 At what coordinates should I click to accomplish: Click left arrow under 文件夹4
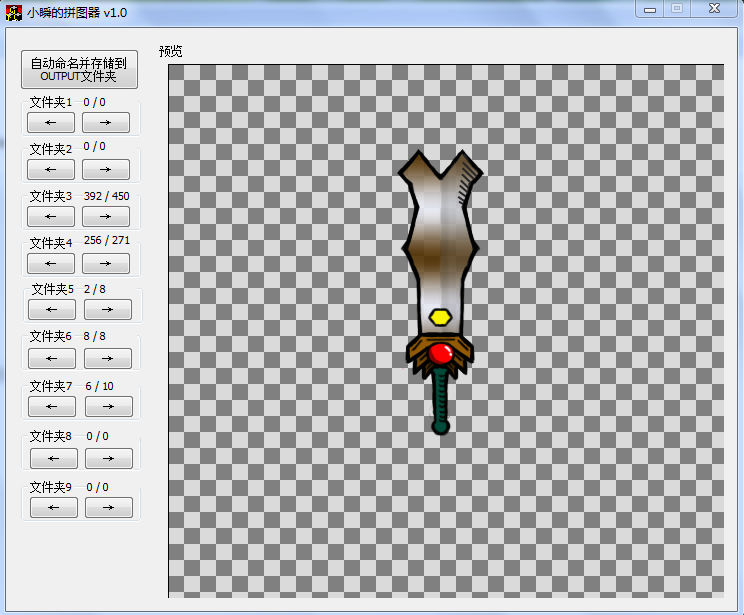(x=51, y=263)
